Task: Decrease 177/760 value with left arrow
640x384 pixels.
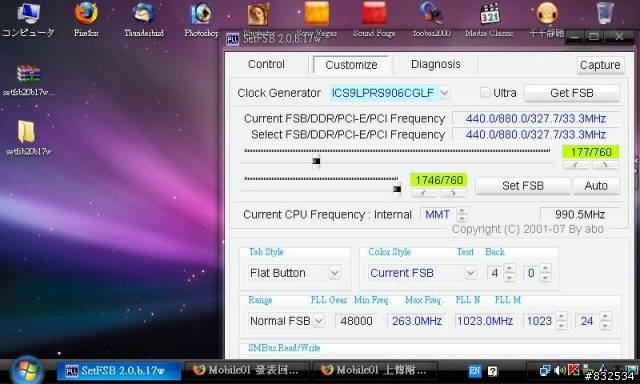Action: pos(576,165)
